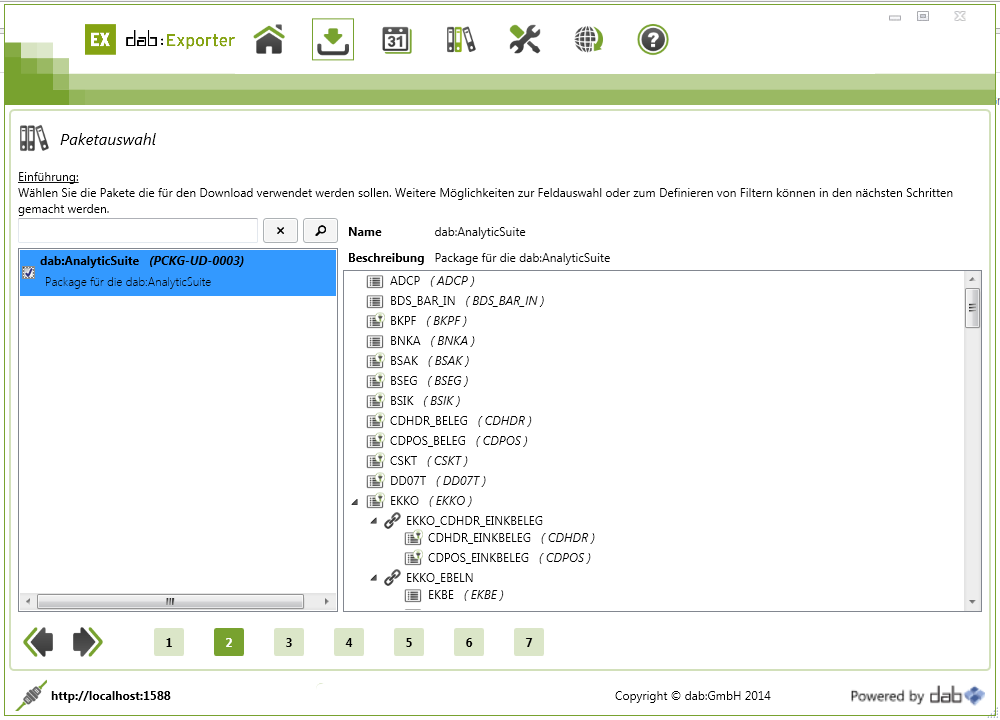Click the BSAK filtered table icon
This screenshot has width=1000, height=720.
(x=375, y=361)
